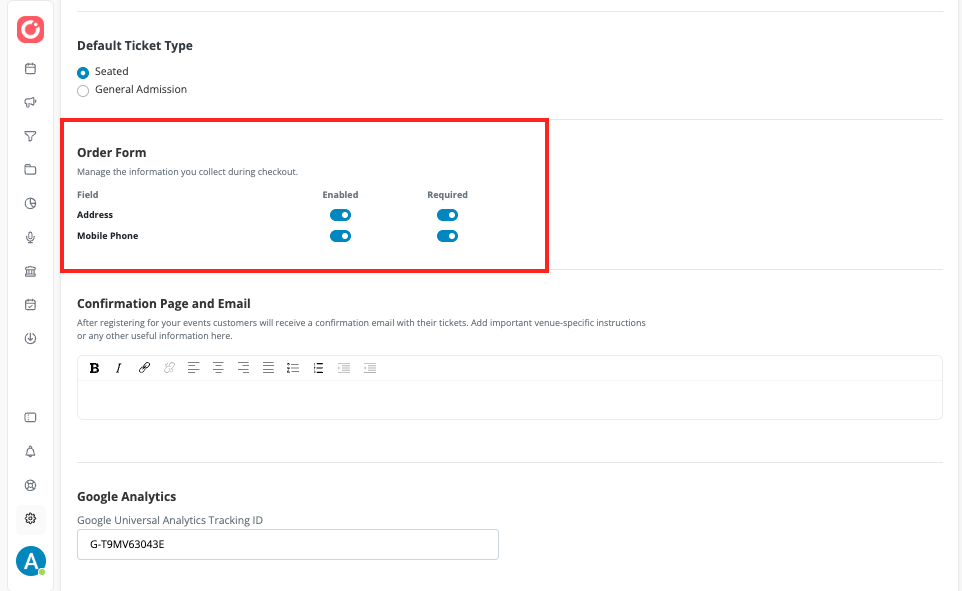962x591 pixels.
Task: Click inside the confirmation email text area
Action: (509, 400)
